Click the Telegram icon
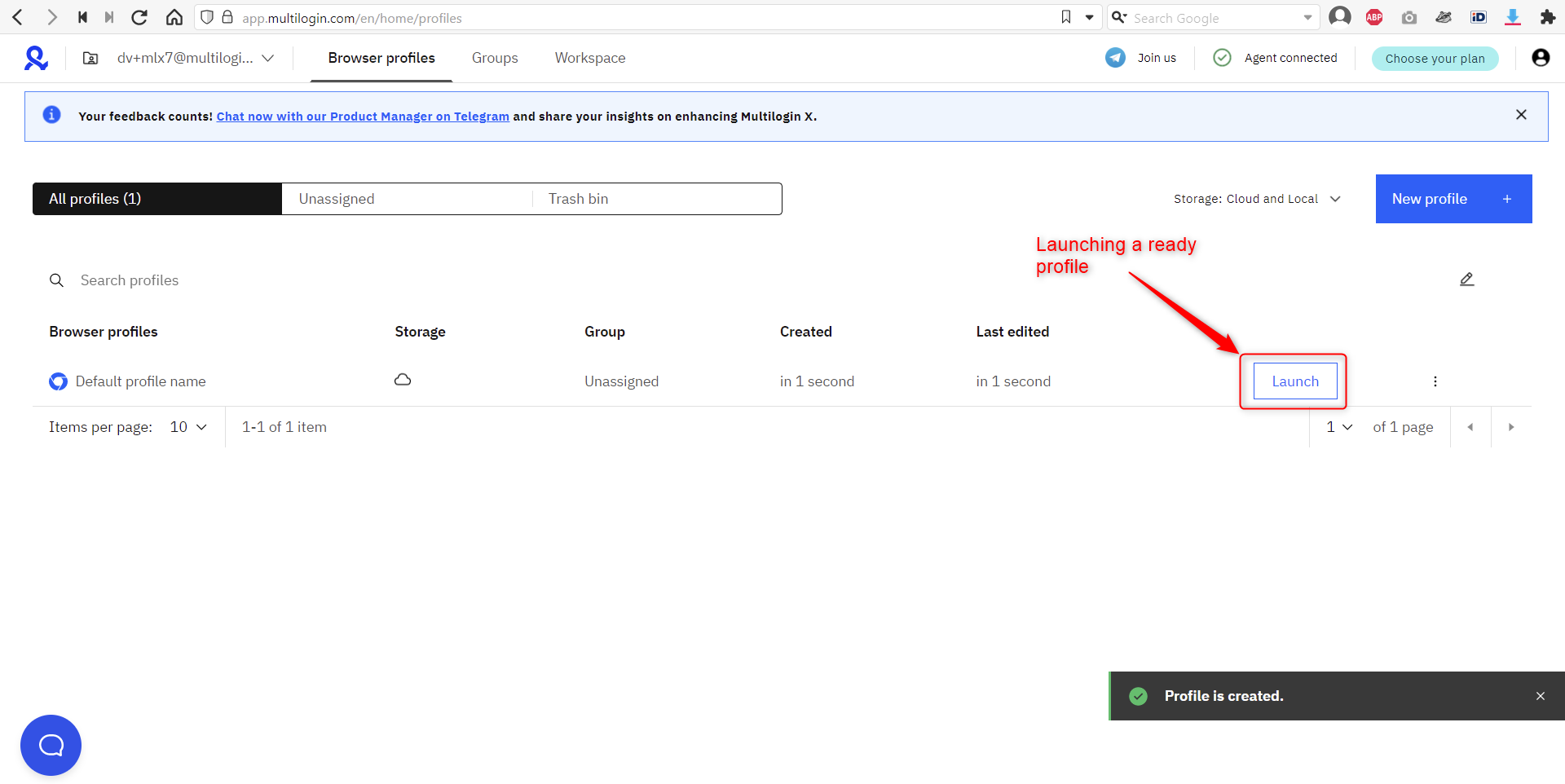 tap(1115, 57)
